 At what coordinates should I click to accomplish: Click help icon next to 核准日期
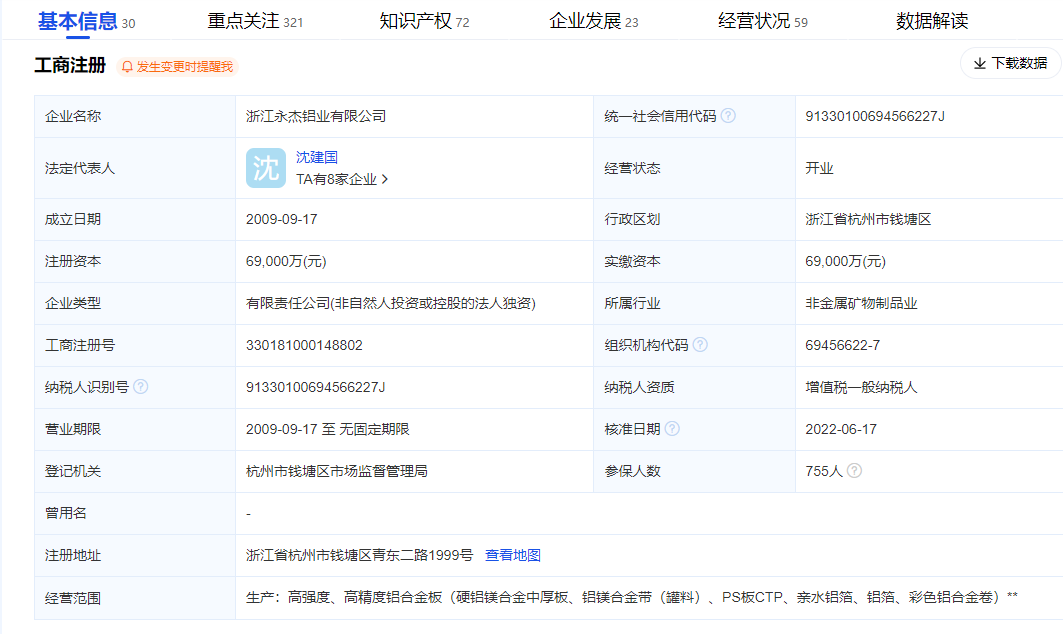[672, 429]
